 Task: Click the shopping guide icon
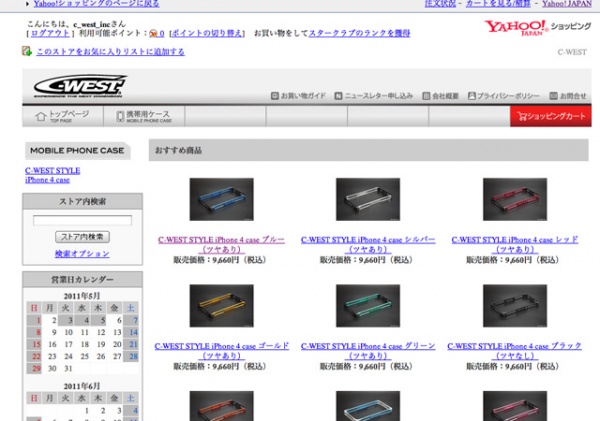tap(274, 96)
